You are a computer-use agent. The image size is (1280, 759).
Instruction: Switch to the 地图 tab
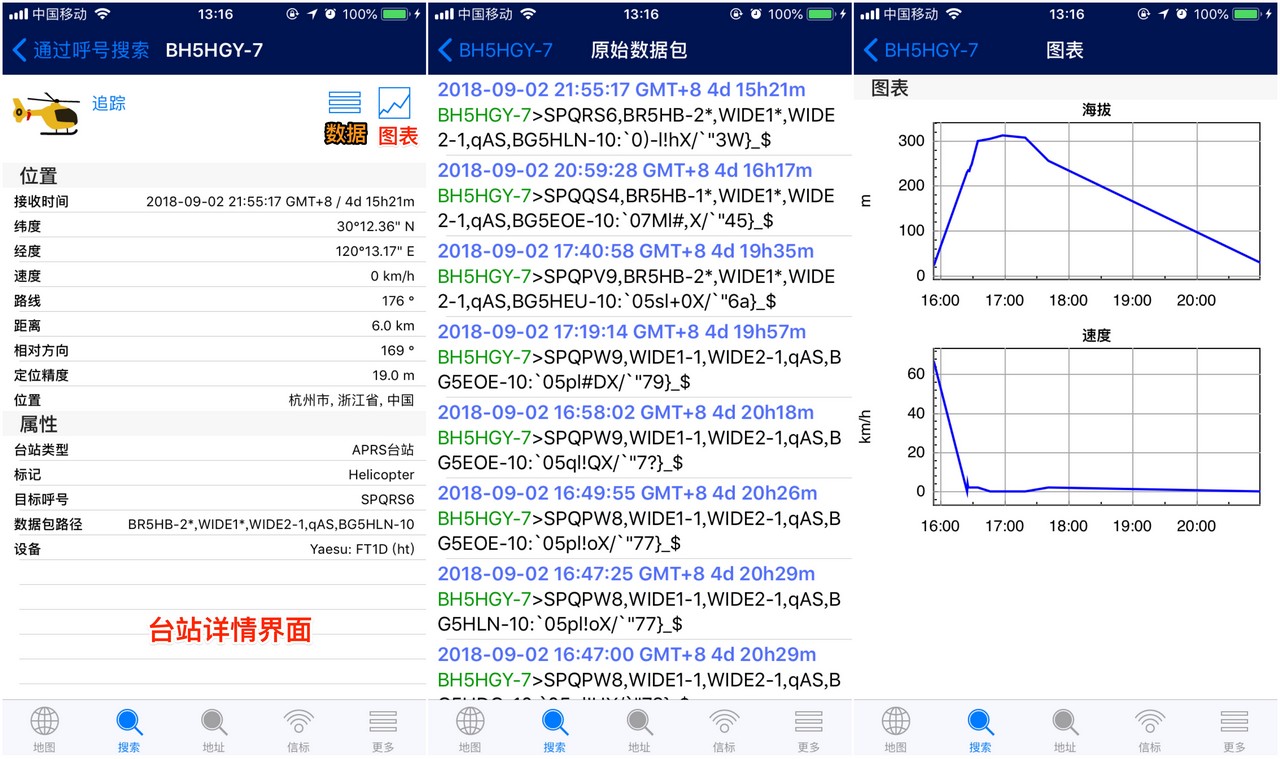470,725
